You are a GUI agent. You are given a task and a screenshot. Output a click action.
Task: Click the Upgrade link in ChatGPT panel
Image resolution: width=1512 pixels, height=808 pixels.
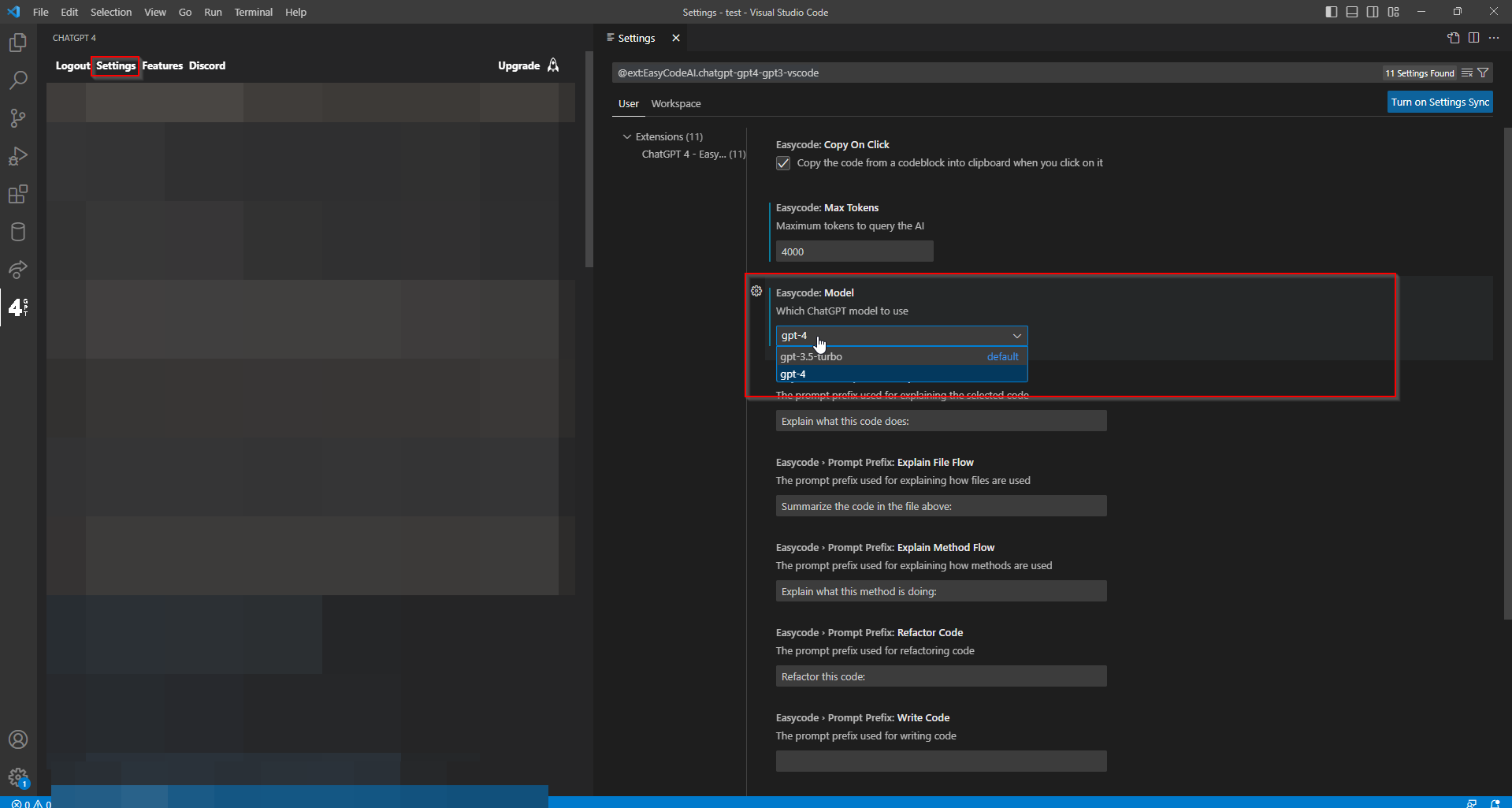coord(519,65)
